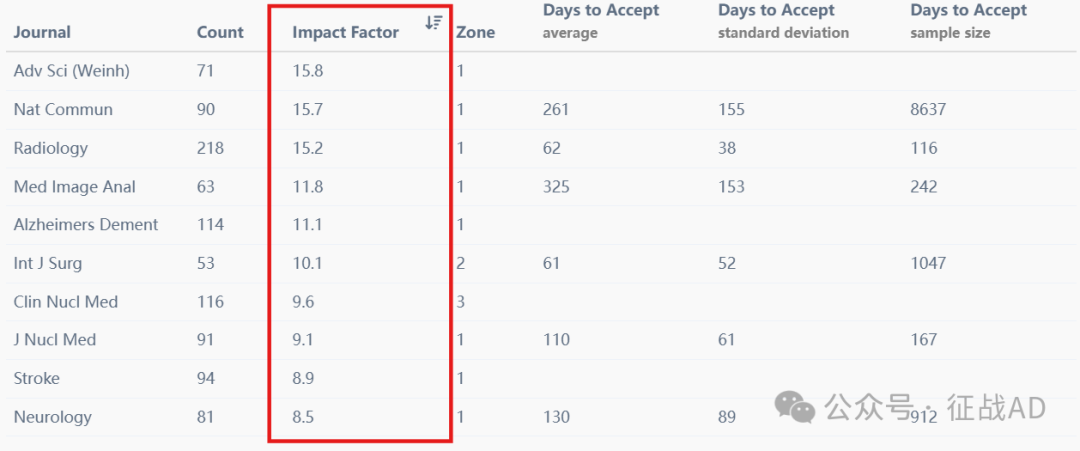Click the Alzheimers Dement journal name
This screenshot has height=451, width=1080.
pyautogui.click(x=86, y=224)
